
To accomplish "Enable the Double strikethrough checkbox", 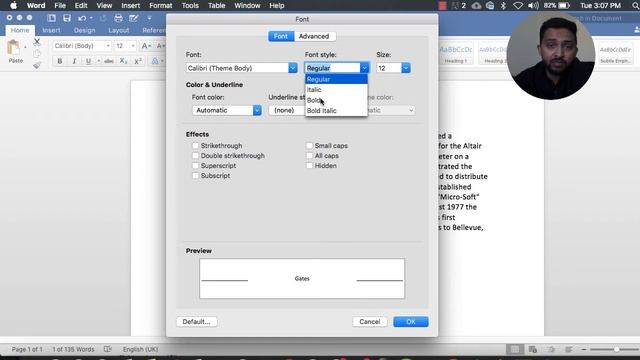I will [196, 156].
